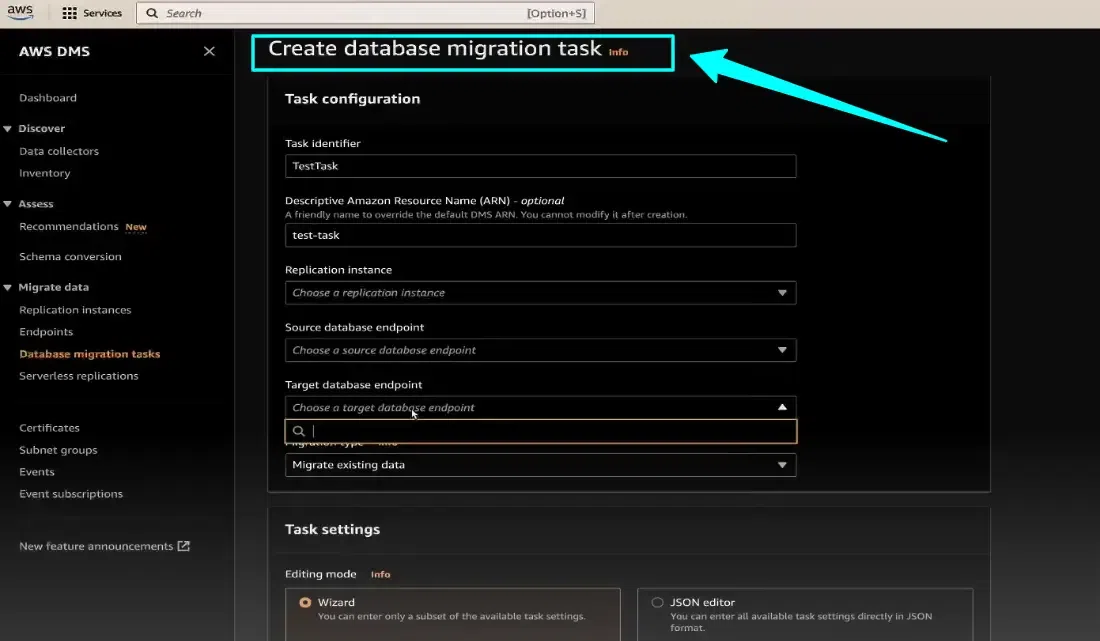Open New feature announcements link
Image resolution: width=1100 pixels, height=641 pixels.
click(96, 546)
